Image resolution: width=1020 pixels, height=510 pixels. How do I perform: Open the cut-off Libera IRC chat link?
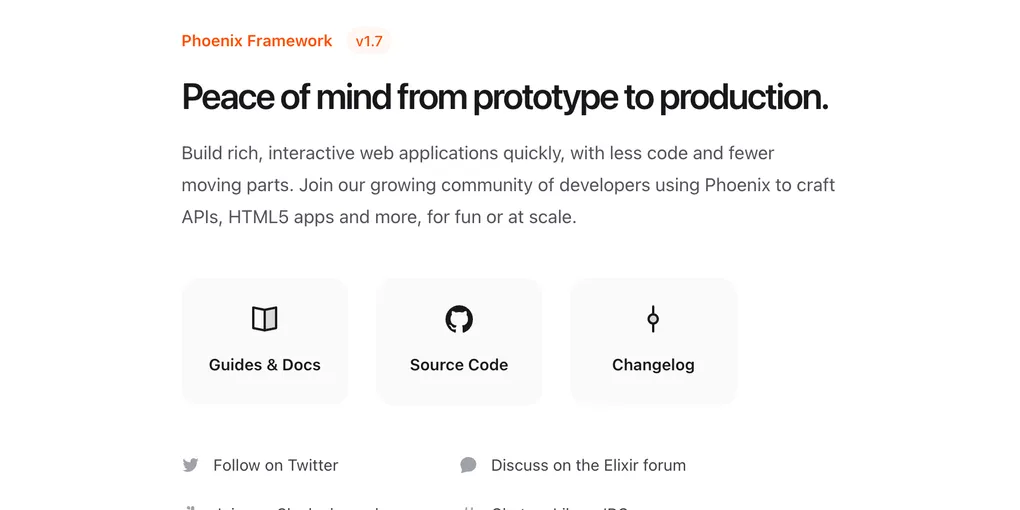pos(559,507)
